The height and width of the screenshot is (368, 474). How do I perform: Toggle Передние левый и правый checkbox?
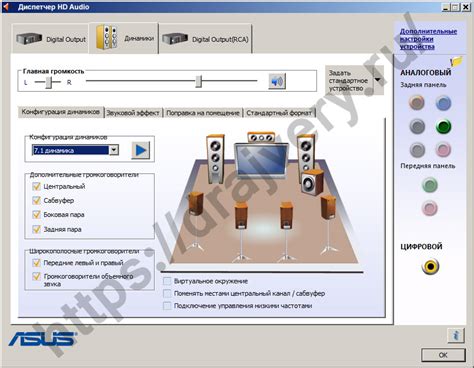tap(36, 263)
